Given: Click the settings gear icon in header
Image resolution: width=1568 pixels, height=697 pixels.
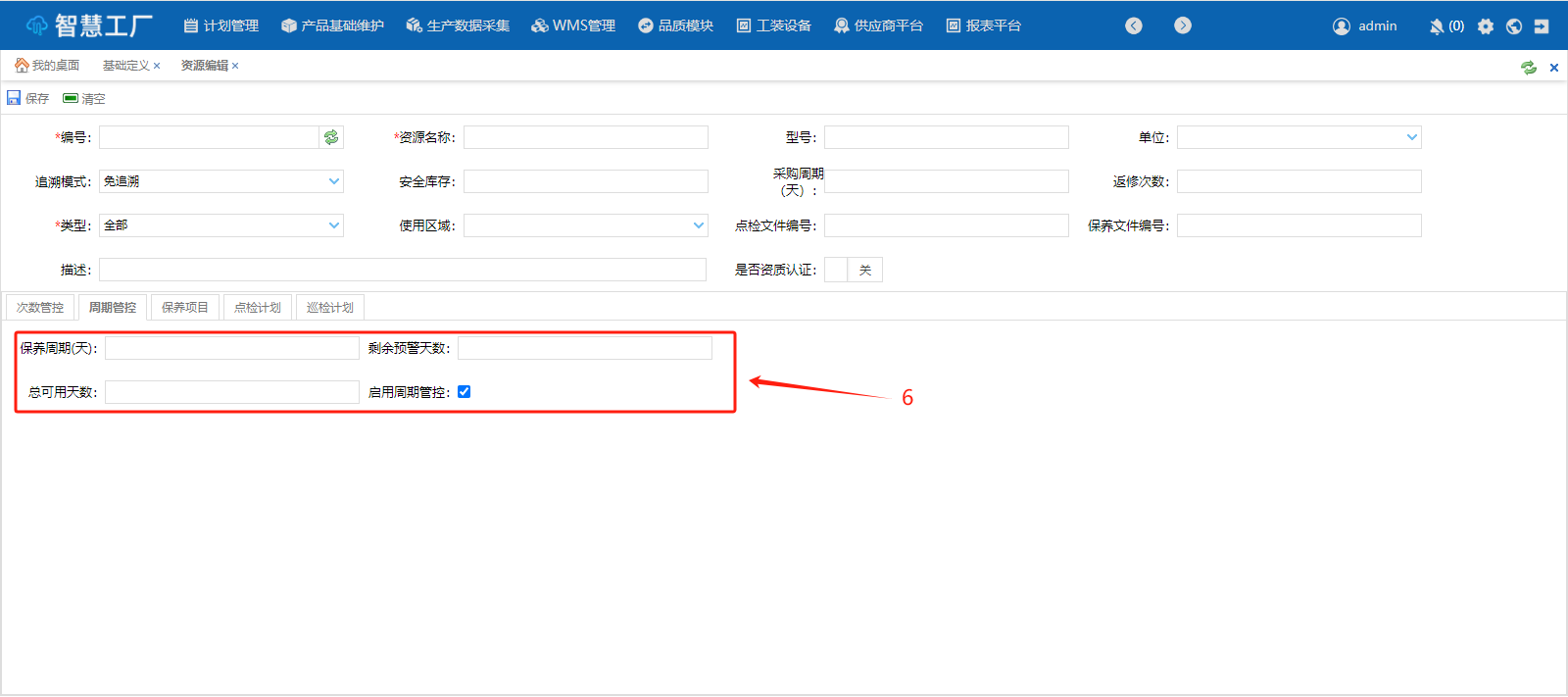Looking at the screenshot, I should (1486, 26).
